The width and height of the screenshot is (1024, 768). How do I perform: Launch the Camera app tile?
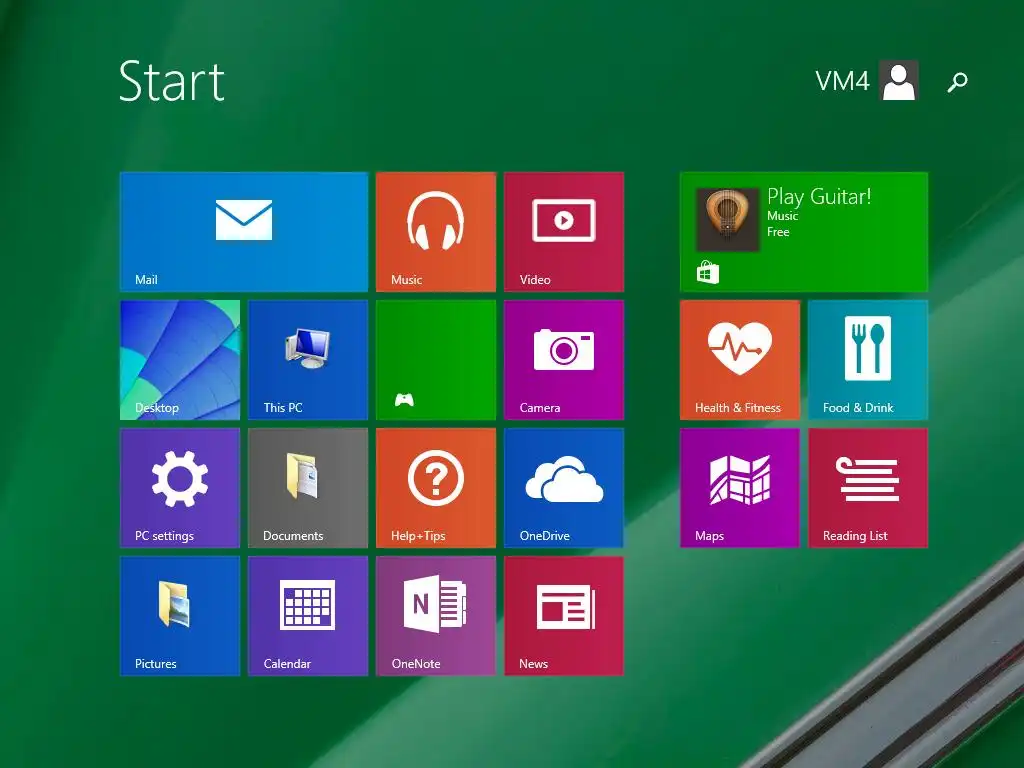pos(564,360)
